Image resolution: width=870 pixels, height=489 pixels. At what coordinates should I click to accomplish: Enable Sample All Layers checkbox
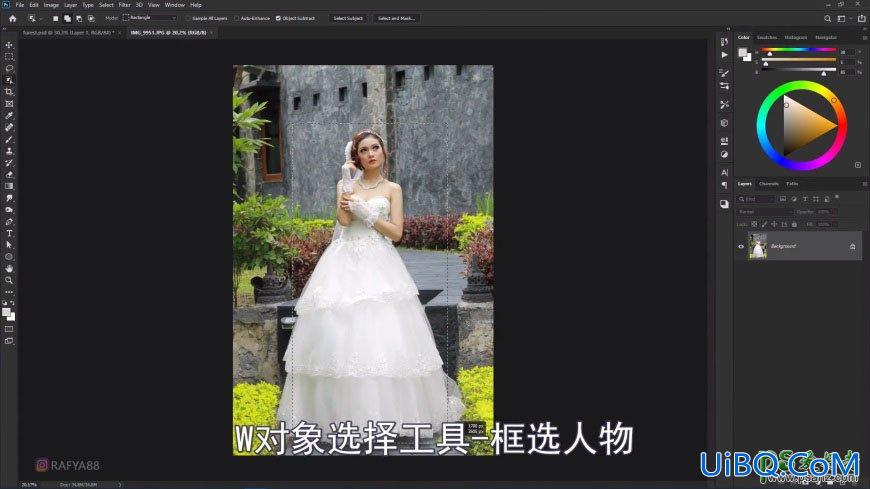tap(188, 18)
